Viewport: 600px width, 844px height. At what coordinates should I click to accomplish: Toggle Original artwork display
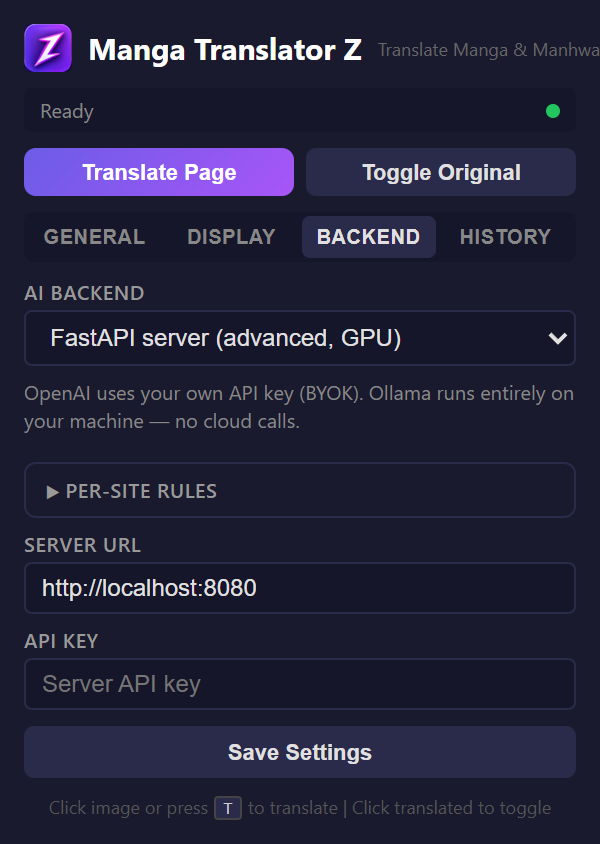tap(440, 172)
